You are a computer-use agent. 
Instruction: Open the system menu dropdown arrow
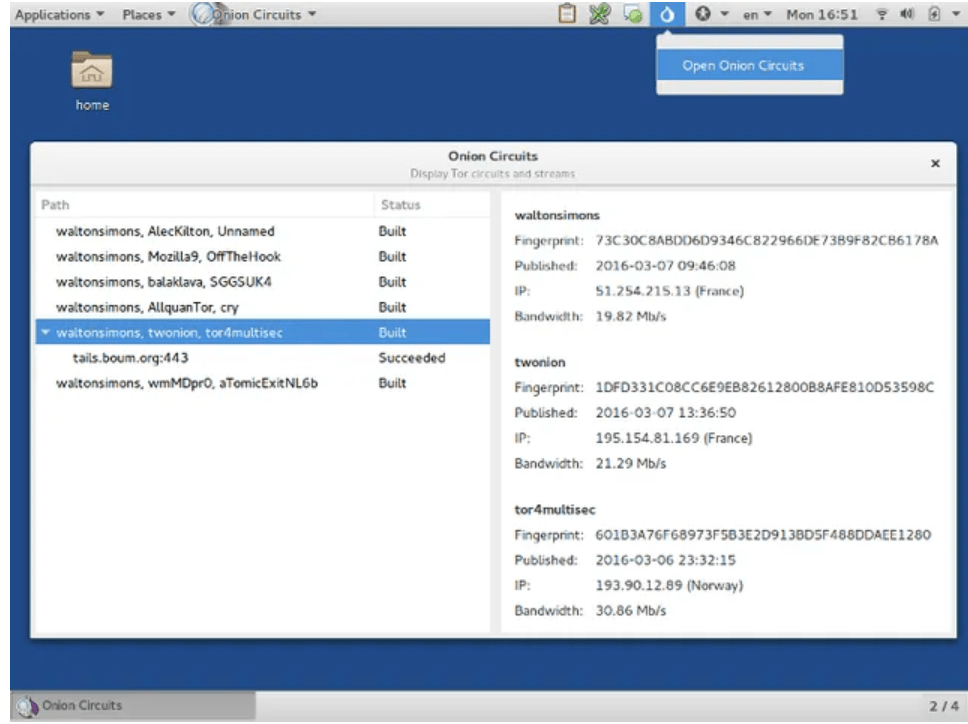point(956,14)
